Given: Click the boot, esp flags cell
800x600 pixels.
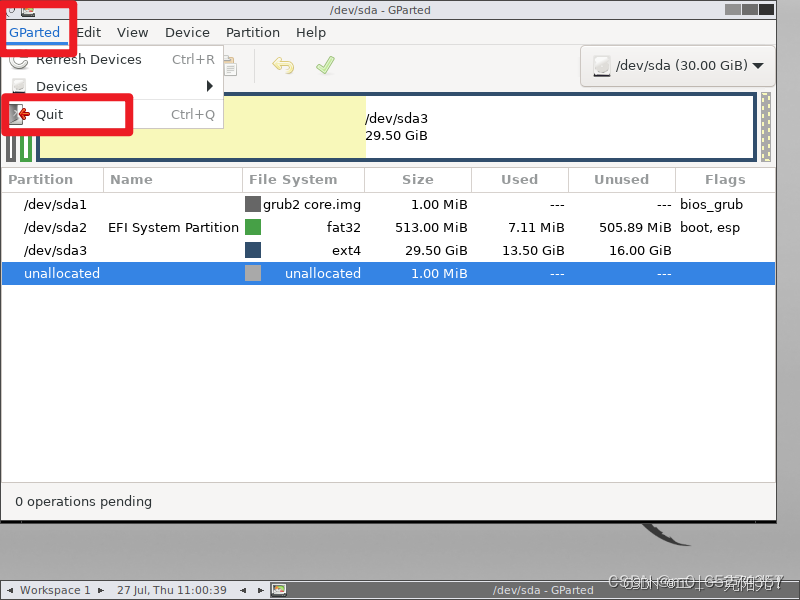Looking at the screenshot, I should pyautogui.click(x=710, y=228).
